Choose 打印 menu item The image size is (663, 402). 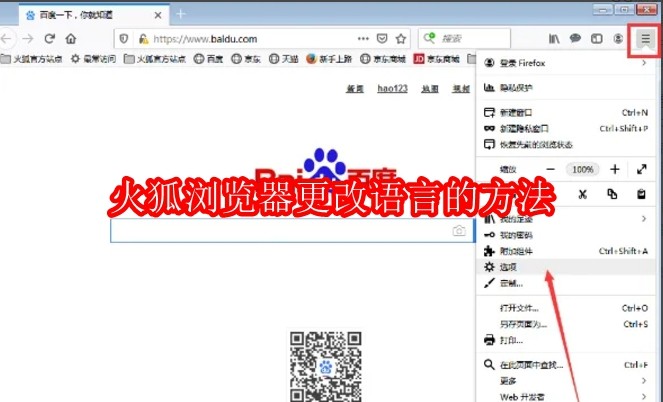566,340
